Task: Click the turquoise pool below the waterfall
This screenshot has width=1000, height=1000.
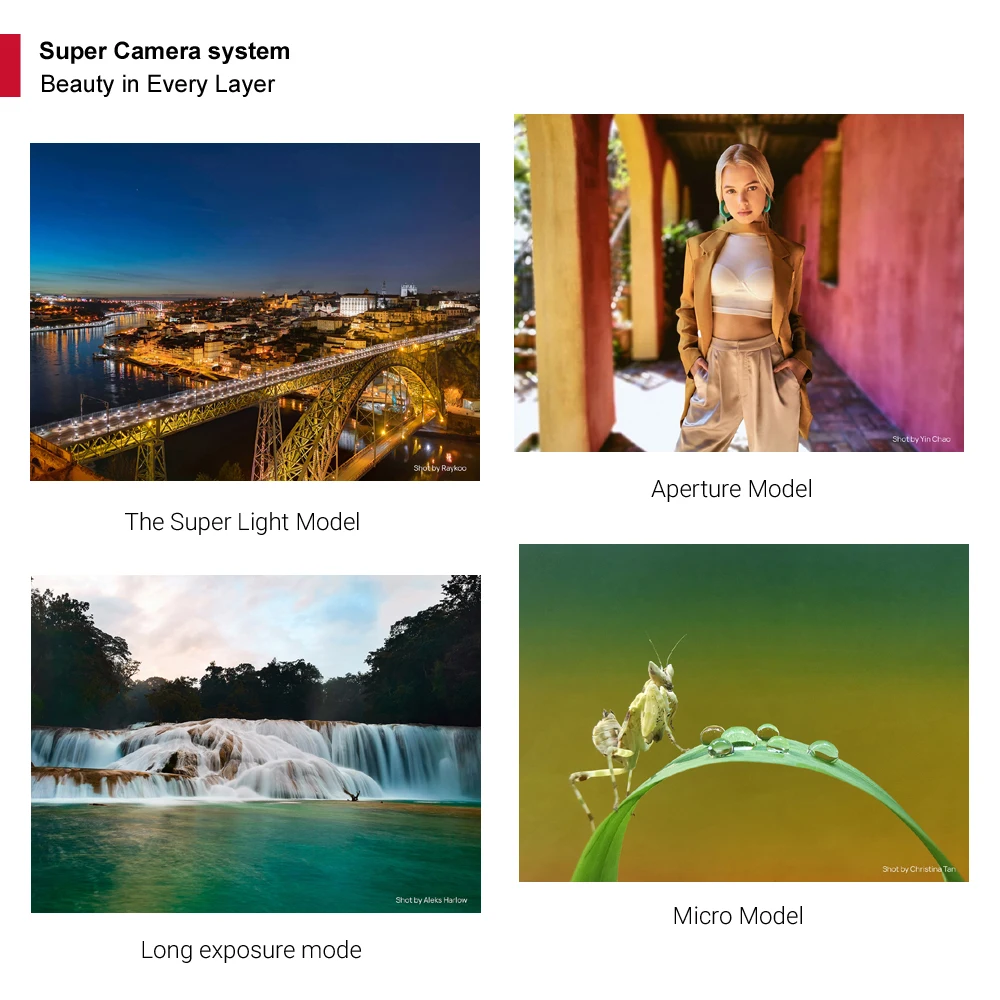Action: point(256,857)
